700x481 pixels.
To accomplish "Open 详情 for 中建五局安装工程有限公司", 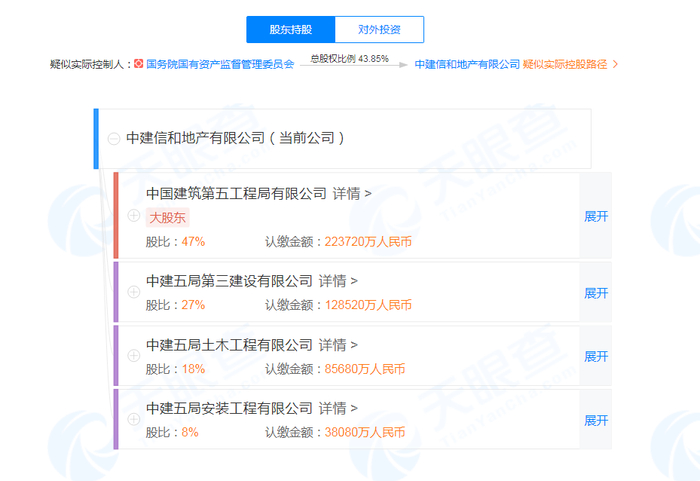I will point(338,409).
